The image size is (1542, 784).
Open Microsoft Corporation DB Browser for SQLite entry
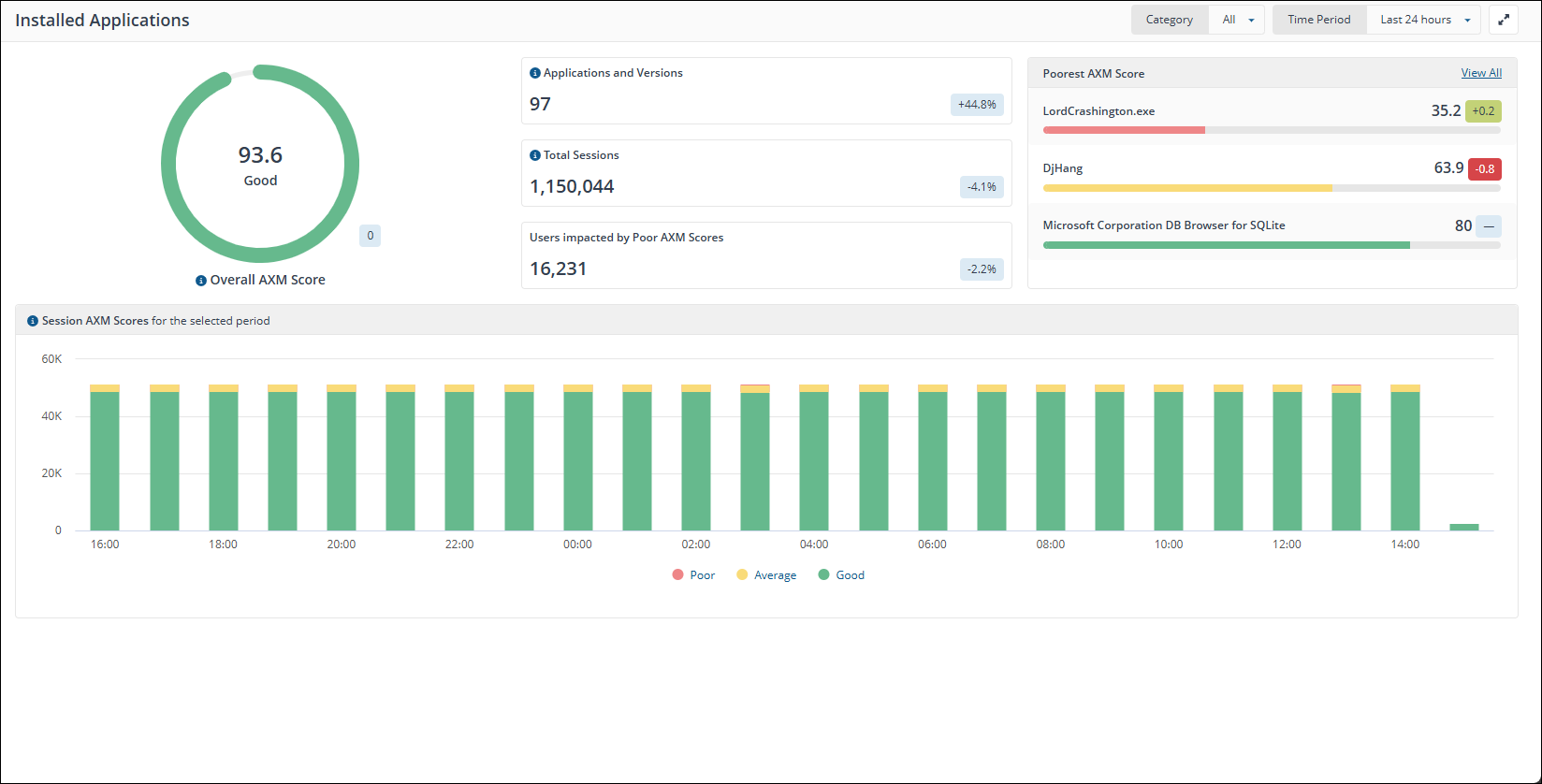pos(1164,225)
